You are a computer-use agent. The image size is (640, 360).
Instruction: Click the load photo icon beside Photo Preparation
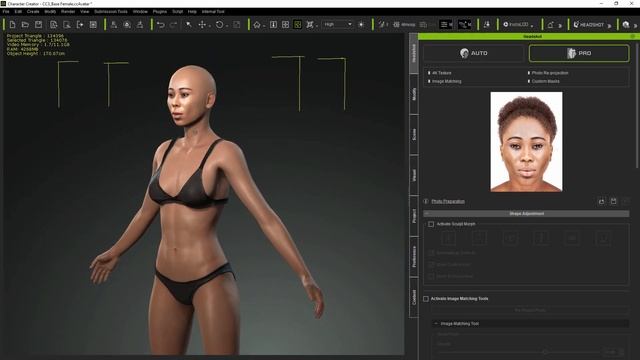point(601,201)
